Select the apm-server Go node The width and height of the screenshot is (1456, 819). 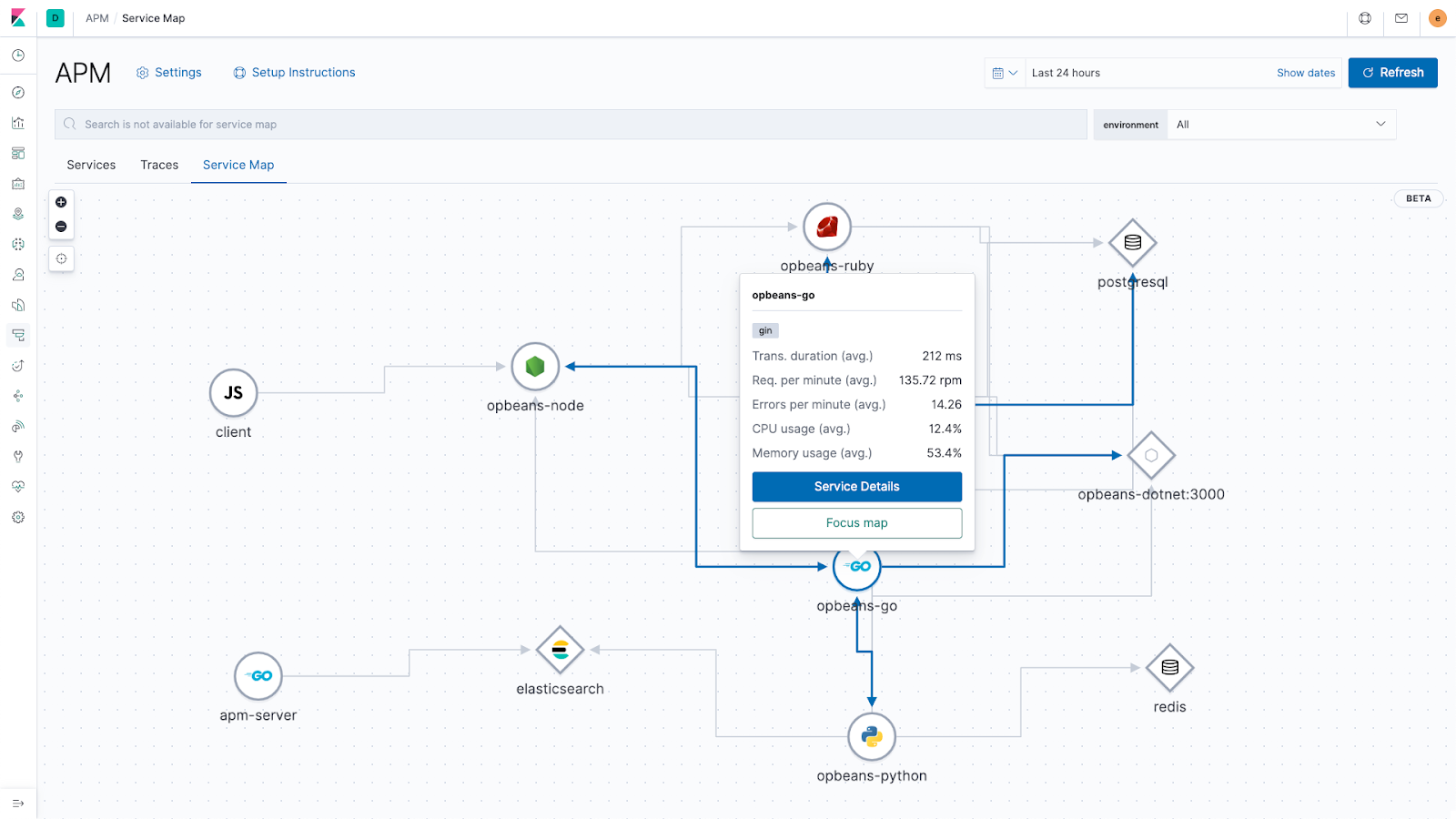point(258,676)
